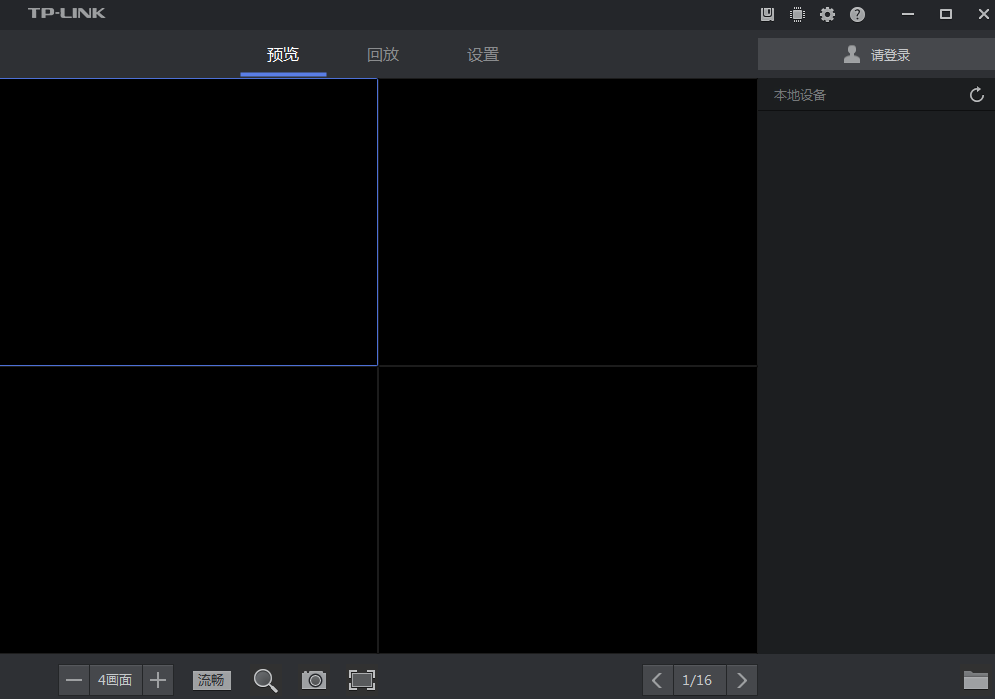Select the 预览 preview tab
The image size is (995, 699).
click(283, 55)
